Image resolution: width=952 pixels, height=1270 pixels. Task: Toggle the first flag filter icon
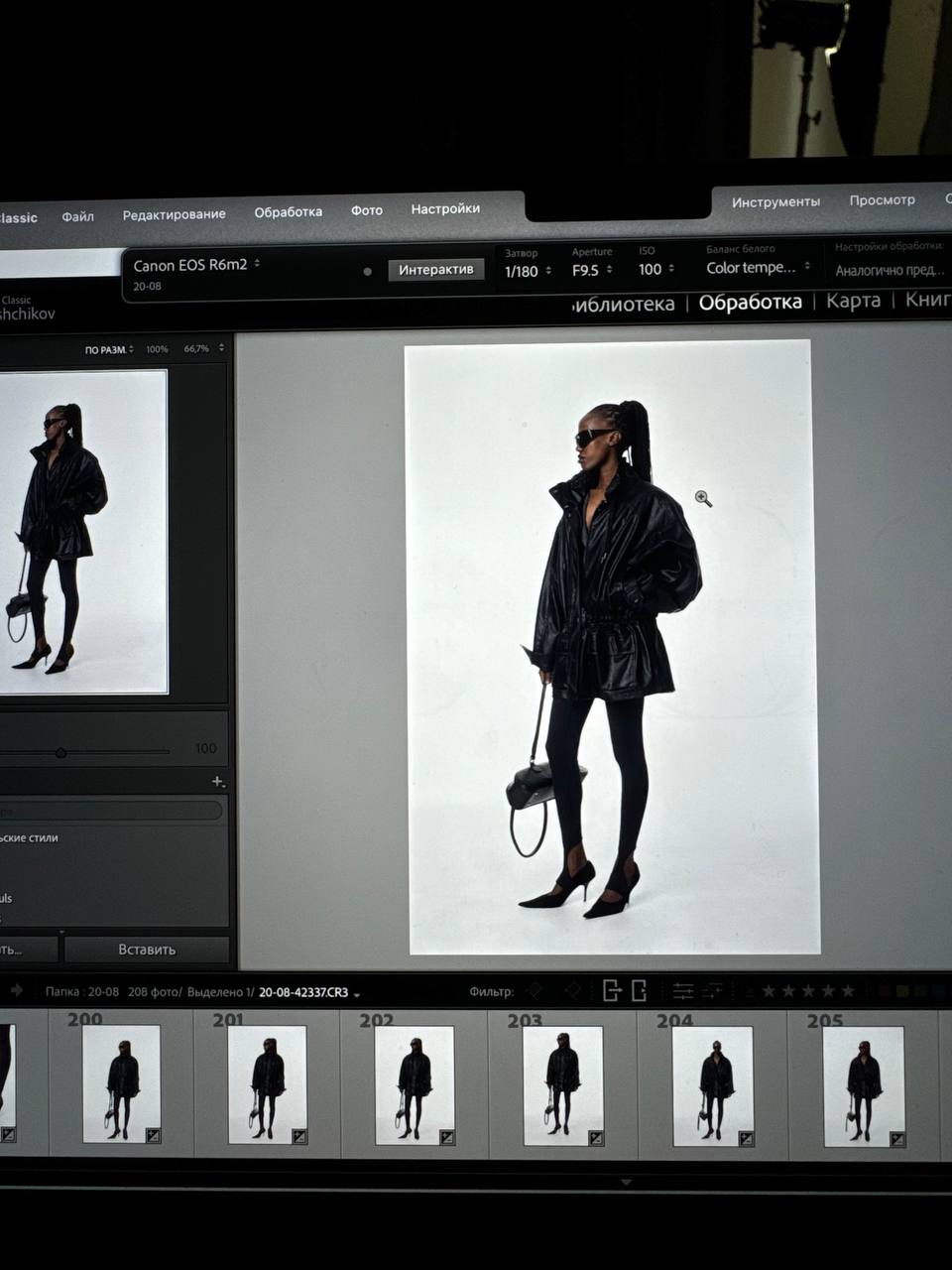click(x=535, y=990)
